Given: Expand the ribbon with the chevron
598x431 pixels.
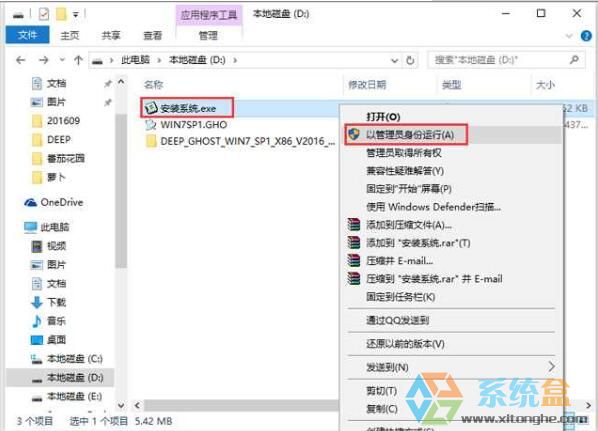Looking at the screenshot, I should pyautogui.click(x=569, y=36).
